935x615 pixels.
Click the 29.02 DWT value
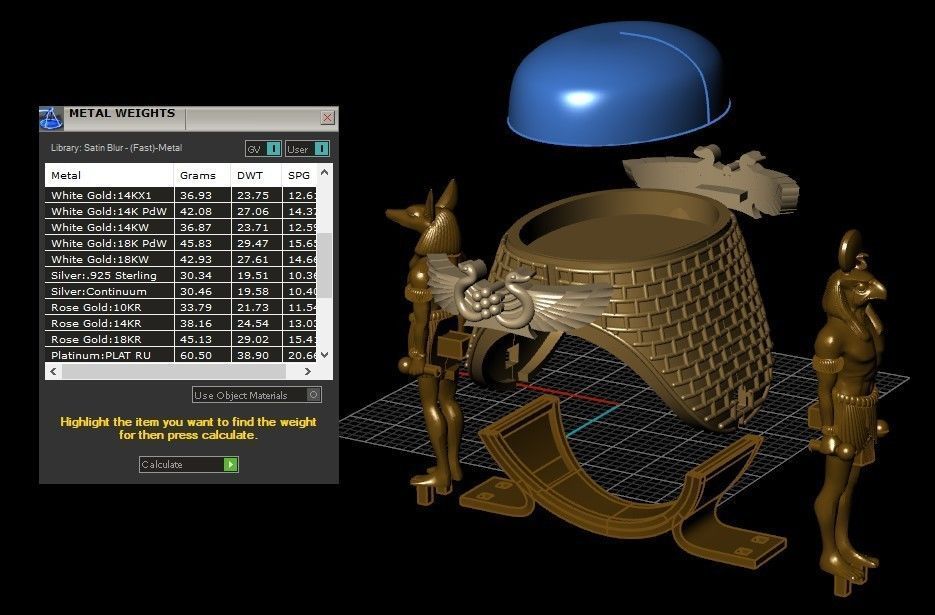coord(253,339)
